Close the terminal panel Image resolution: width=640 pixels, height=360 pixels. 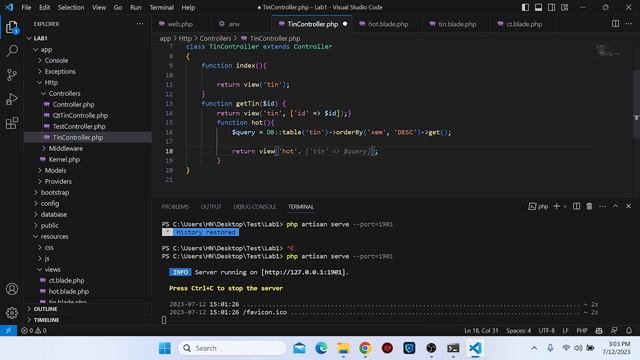coord(629,207)
